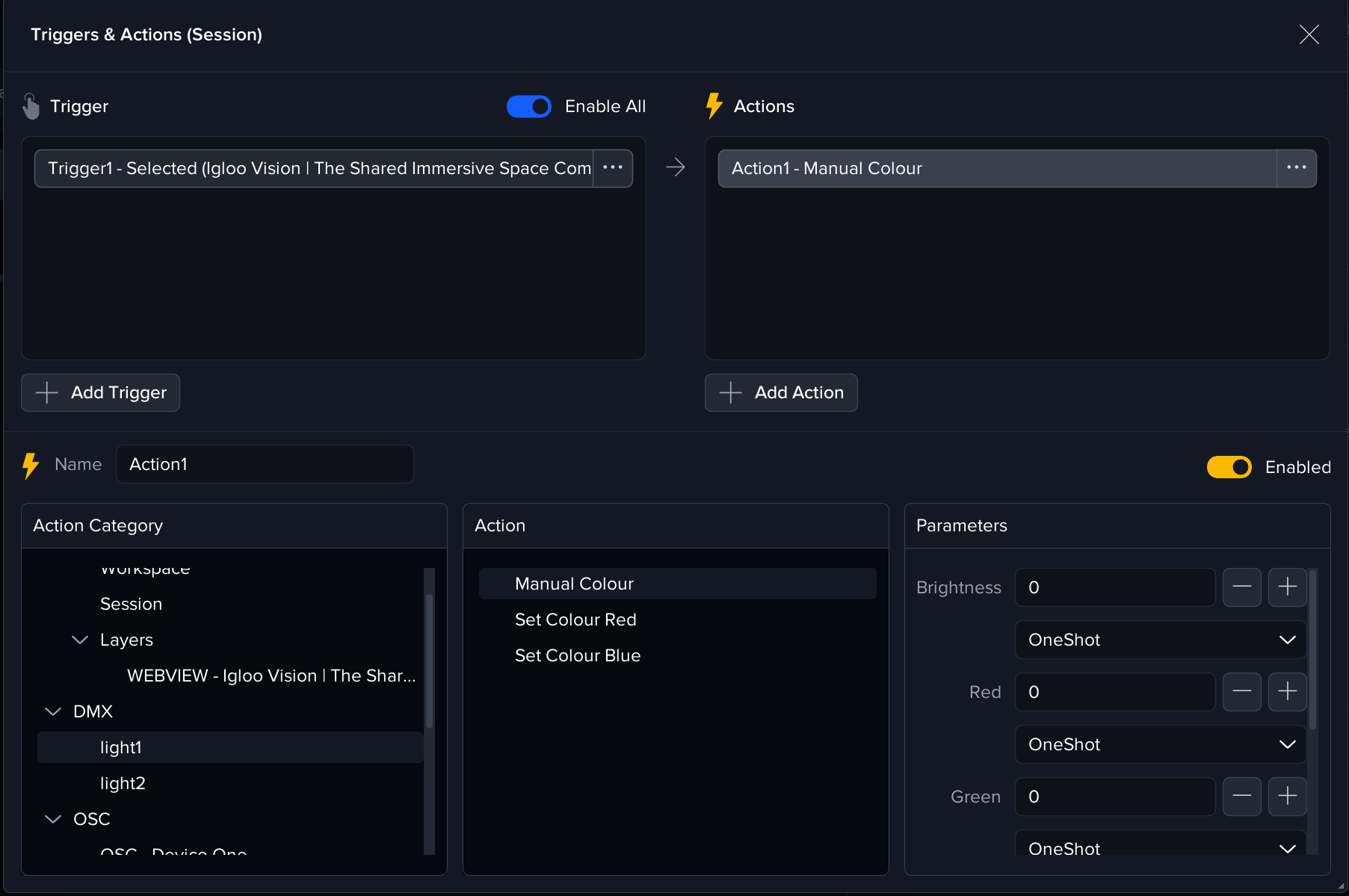Click the Action1 Name input field

265,464
